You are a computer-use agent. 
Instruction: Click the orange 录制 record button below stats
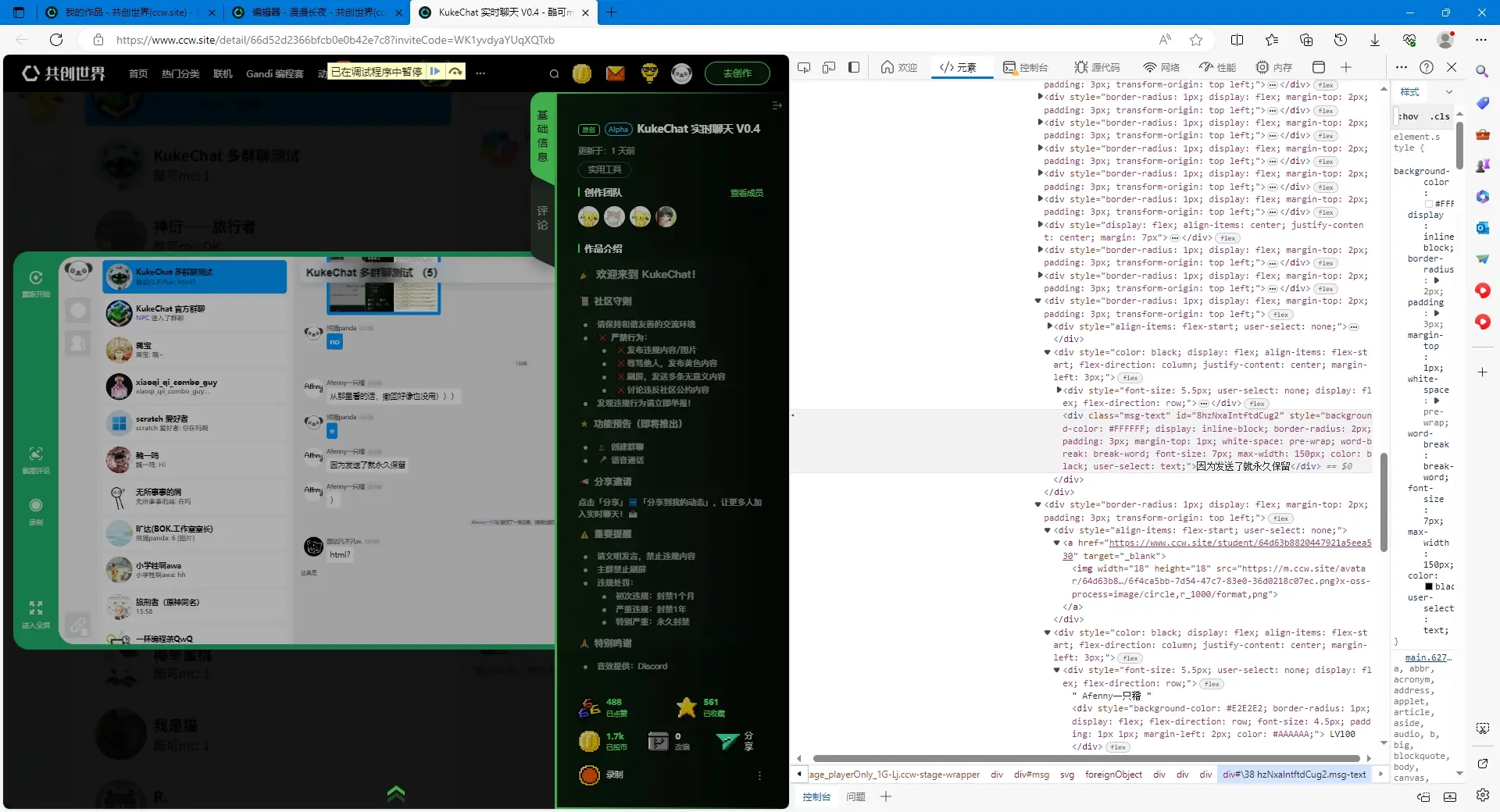[589, 775]
